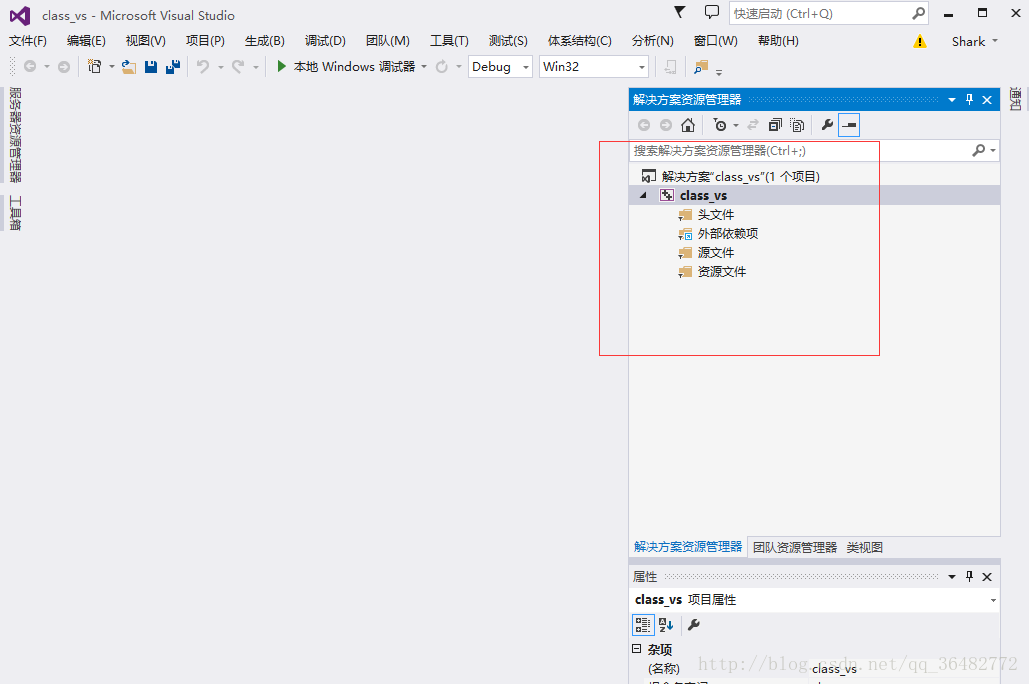
Task: Click the refresh/restart circular arrow icon
Action: [442, 66]
